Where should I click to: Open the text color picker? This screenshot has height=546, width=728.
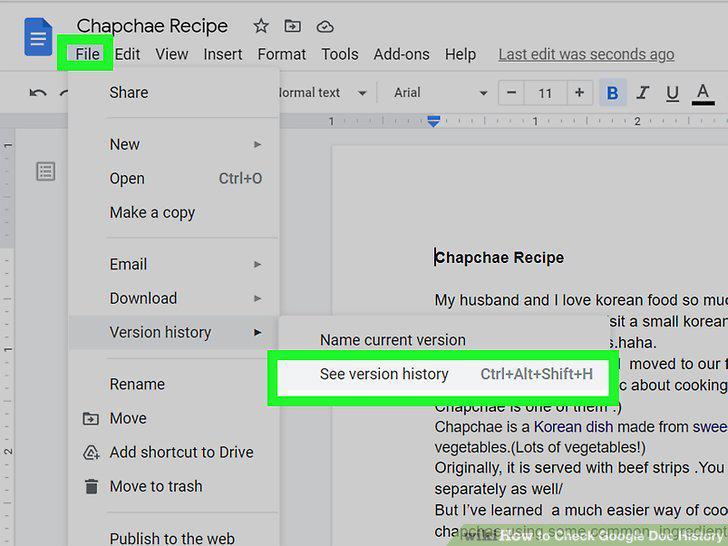(703, 93)
